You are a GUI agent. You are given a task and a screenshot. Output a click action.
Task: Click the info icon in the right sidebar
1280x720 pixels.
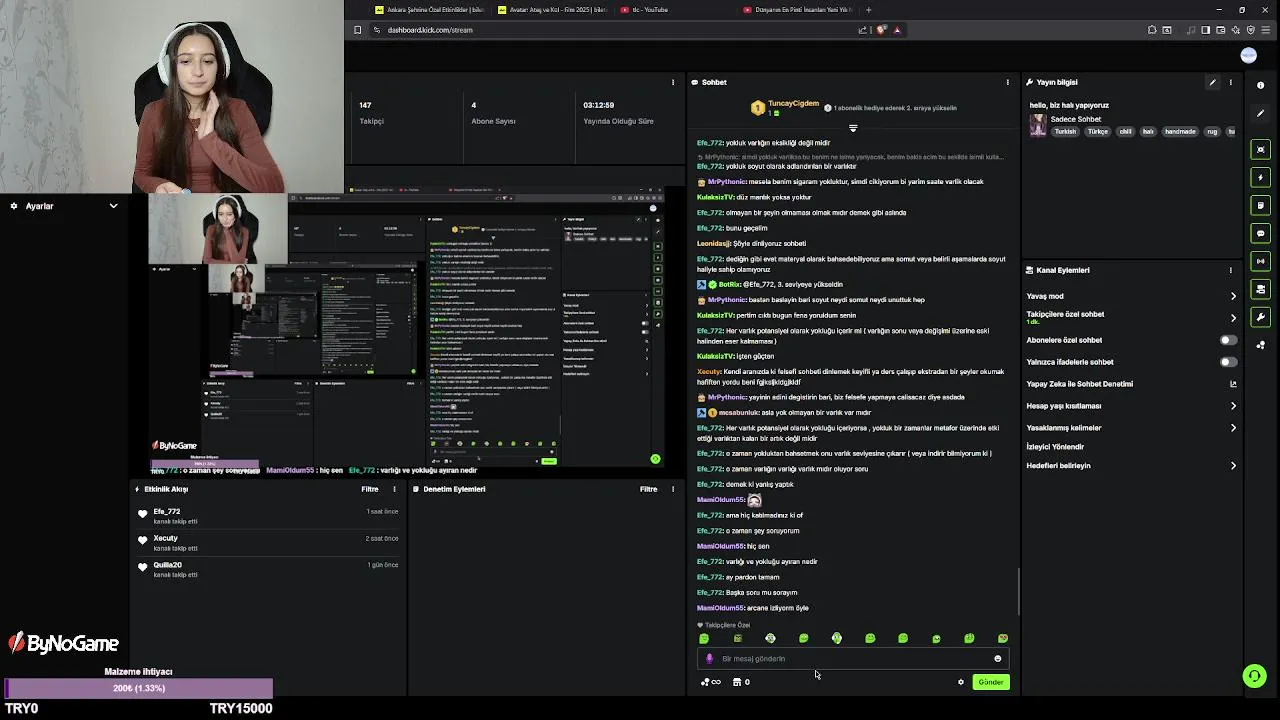coord(1261,85)
